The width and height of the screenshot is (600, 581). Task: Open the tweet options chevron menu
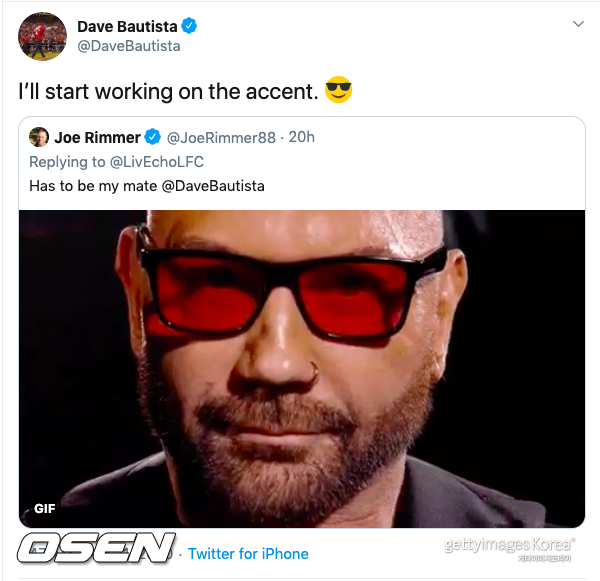(x=577, y=23)
